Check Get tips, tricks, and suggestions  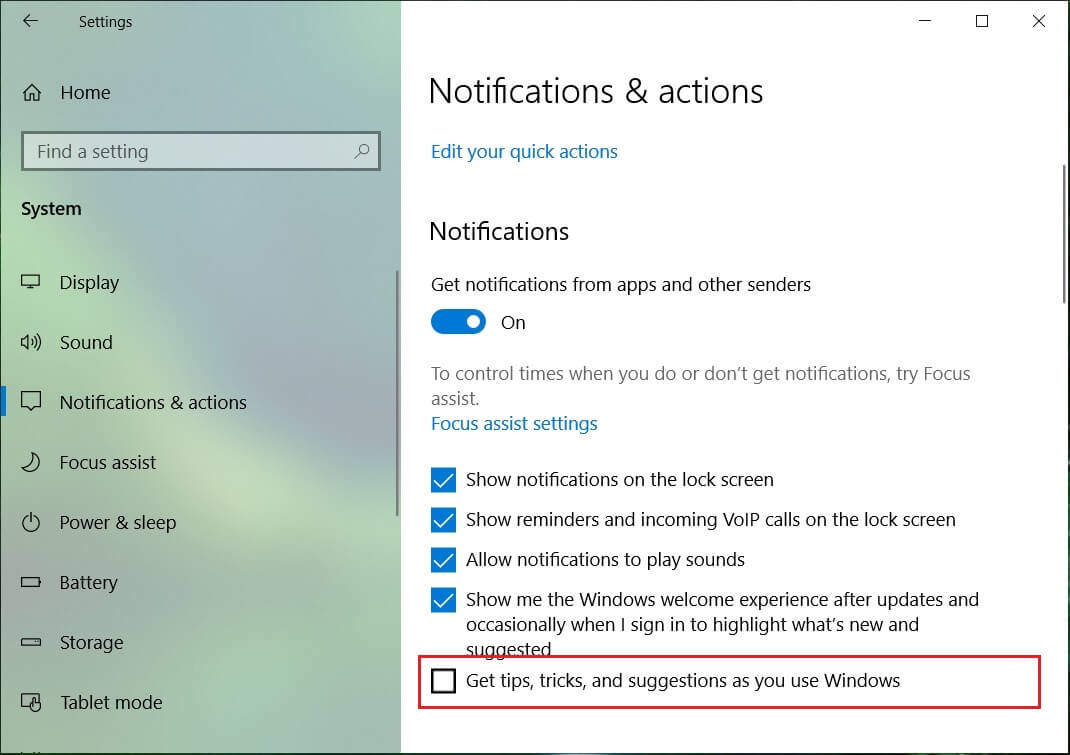[x=444, y=681]
